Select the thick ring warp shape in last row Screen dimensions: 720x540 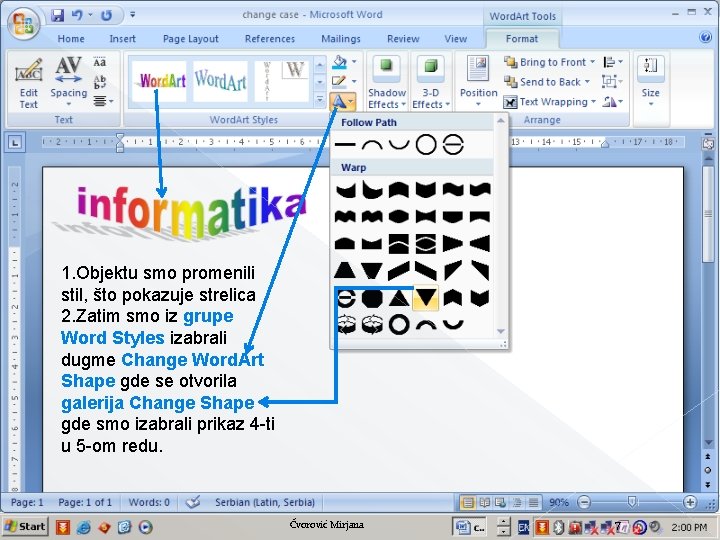[399, 324]
